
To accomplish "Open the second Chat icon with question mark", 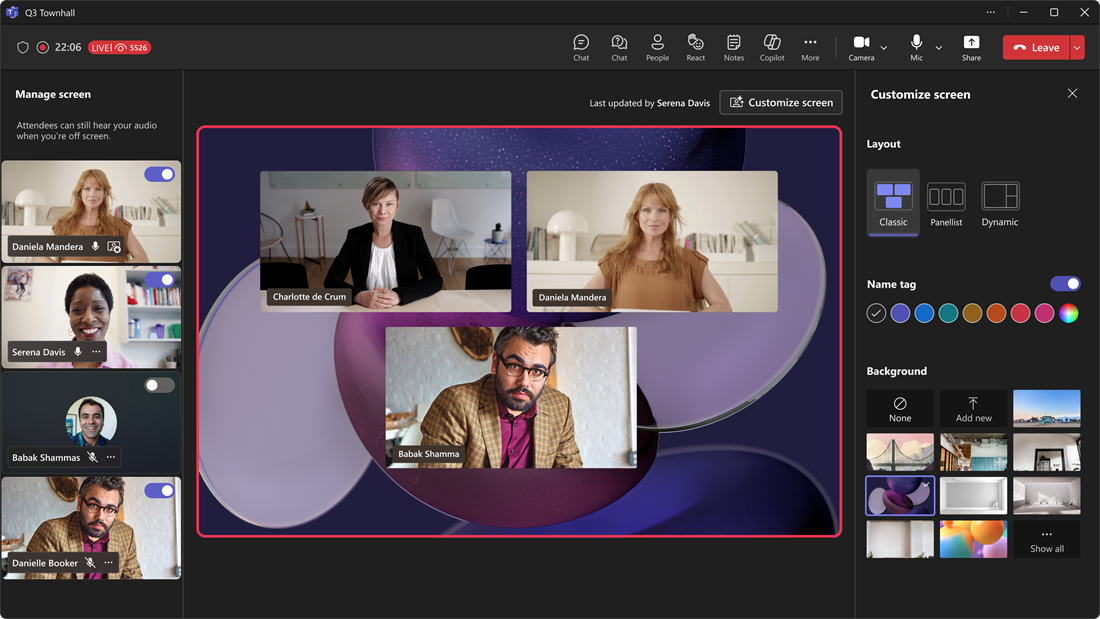I will [619, 47].
